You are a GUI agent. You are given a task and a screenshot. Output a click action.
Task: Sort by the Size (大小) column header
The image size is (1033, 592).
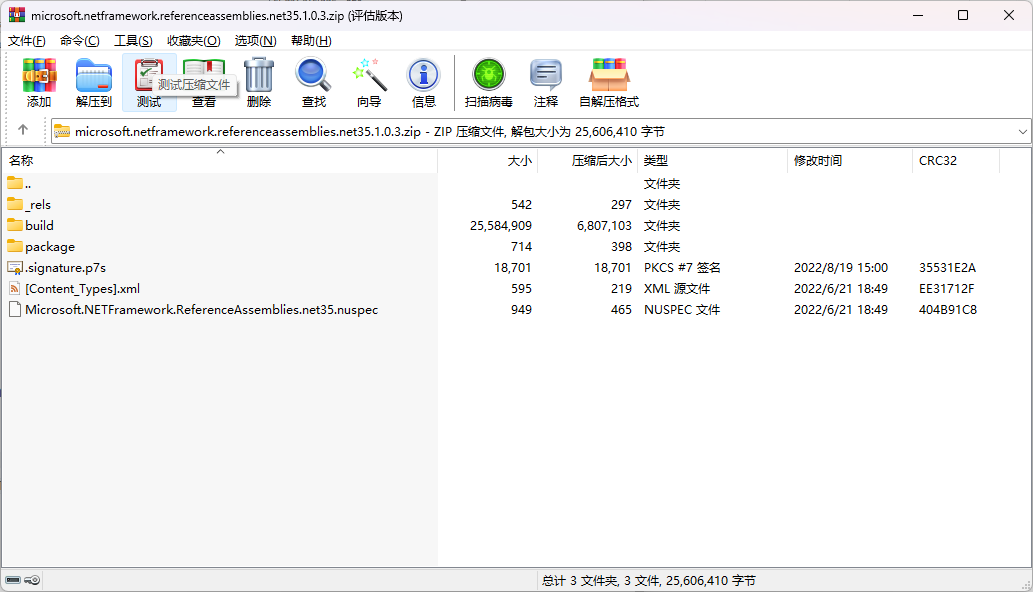[488, 161]
